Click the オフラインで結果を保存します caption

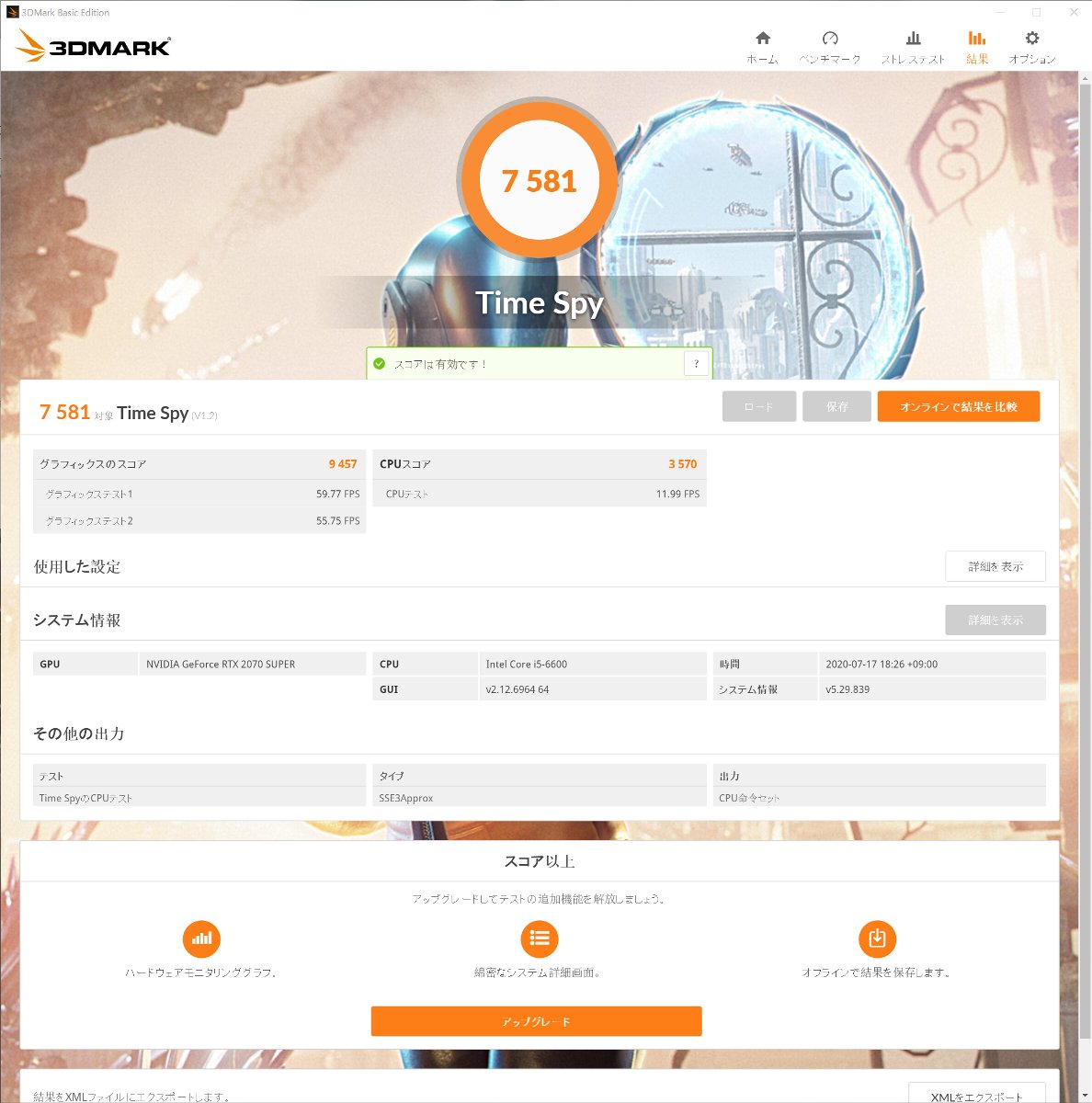[877, 972]
